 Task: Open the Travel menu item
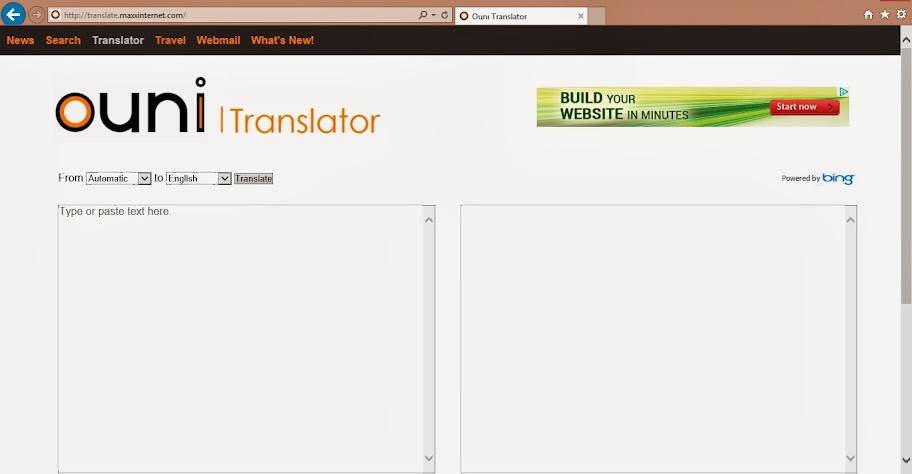[170, 40]
